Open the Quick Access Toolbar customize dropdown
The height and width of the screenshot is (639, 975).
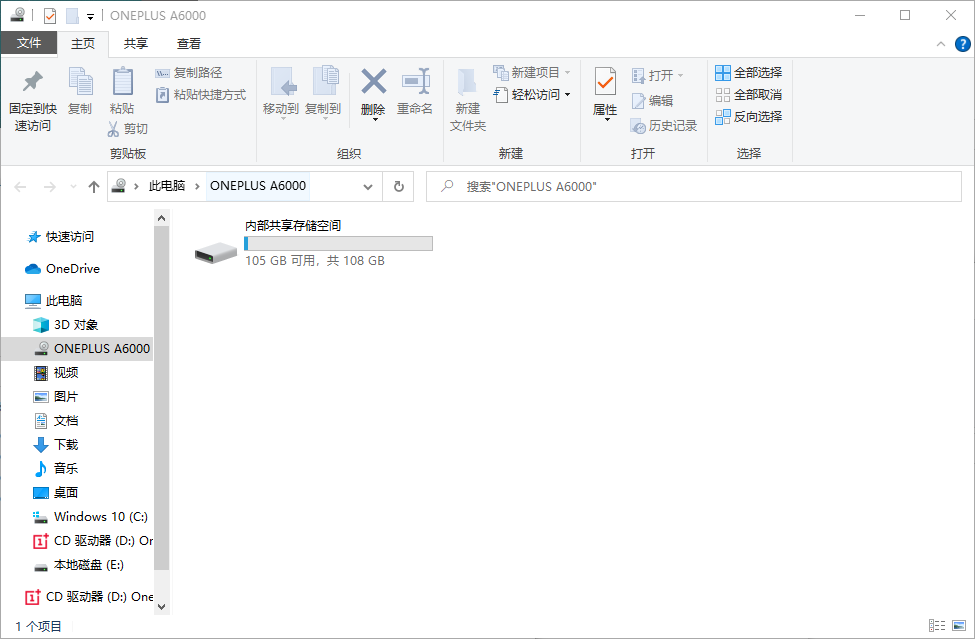coord(90,17)
